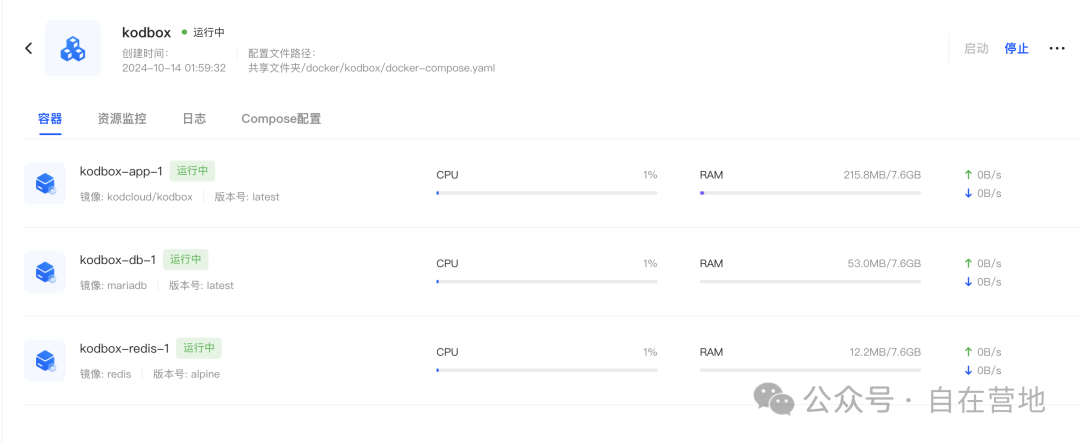Open the Compose配置 tab
The width and height of the screenshot is (1080, 443).
click(281, 119)
